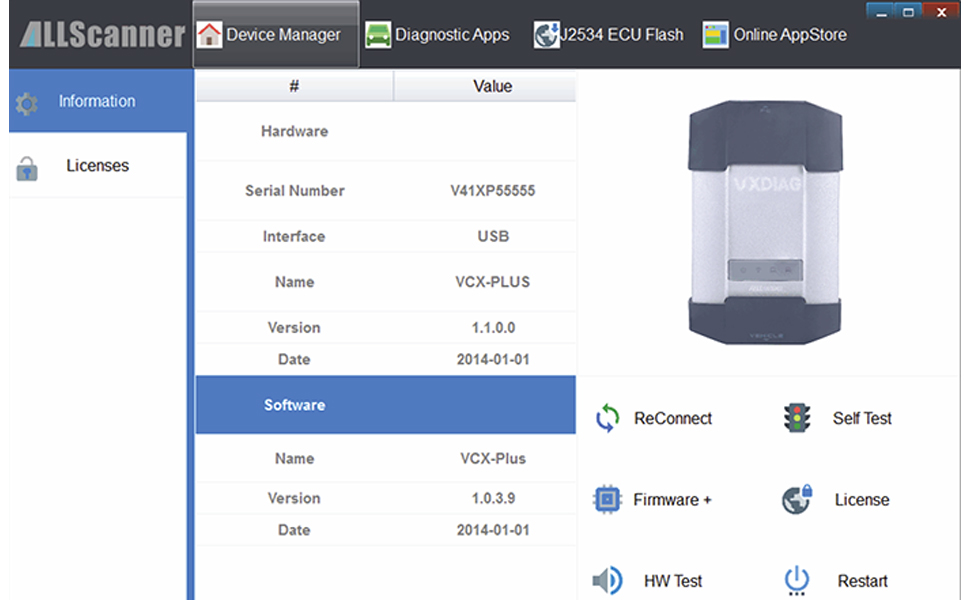Viewport: 970px width, 600px height.
Task: Click the Restart button label
Action: (862, 581)
